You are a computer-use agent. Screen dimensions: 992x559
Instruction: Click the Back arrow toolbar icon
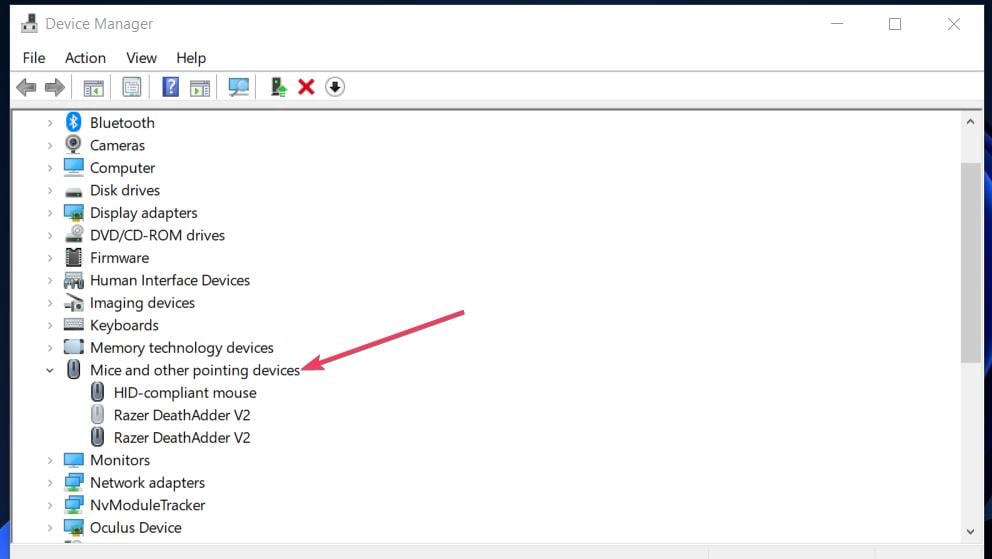[26, 87]
